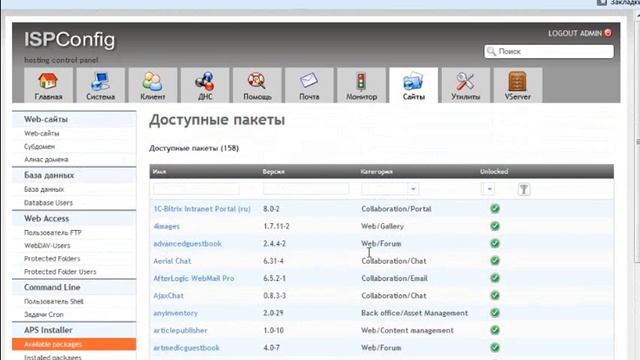Image resolution: width=640 pixels, height=360 pixels.
Task: Open Web-сайты sidebar item under Web-сайты
Action: [42, 133]
